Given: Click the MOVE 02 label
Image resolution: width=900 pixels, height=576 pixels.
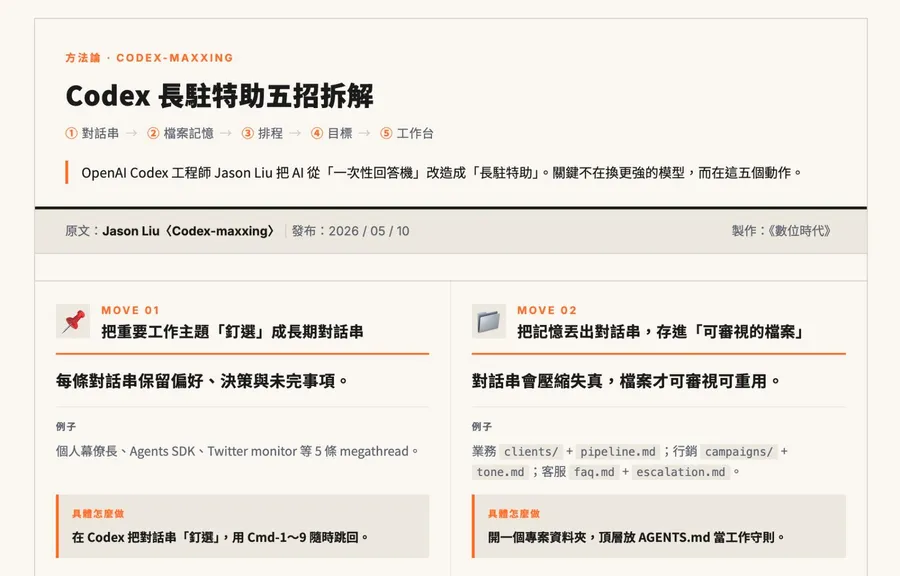Looking at the screenshot, I should point(546,310).
